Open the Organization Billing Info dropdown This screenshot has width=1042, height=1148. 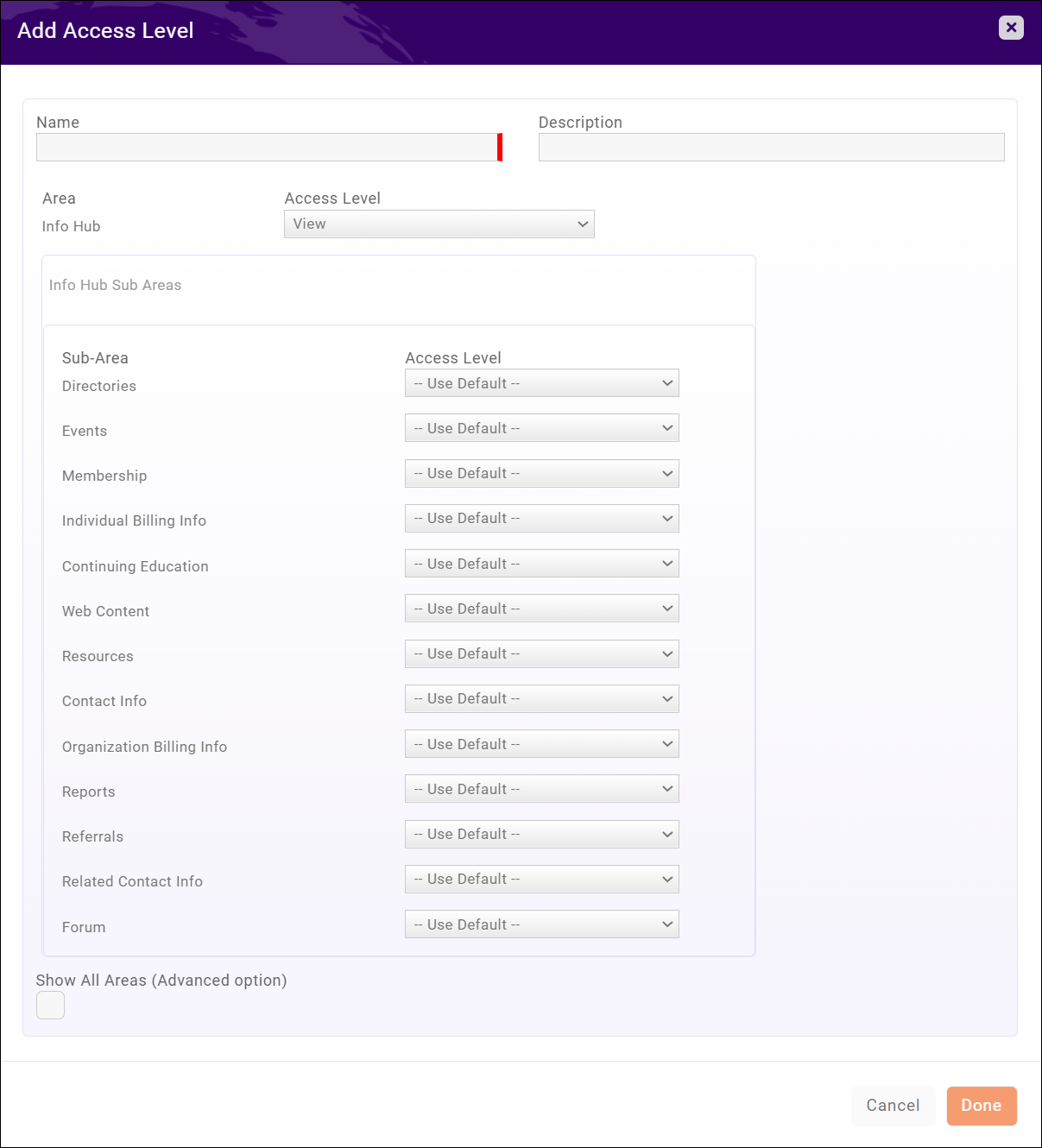click(x=541, y=743)
